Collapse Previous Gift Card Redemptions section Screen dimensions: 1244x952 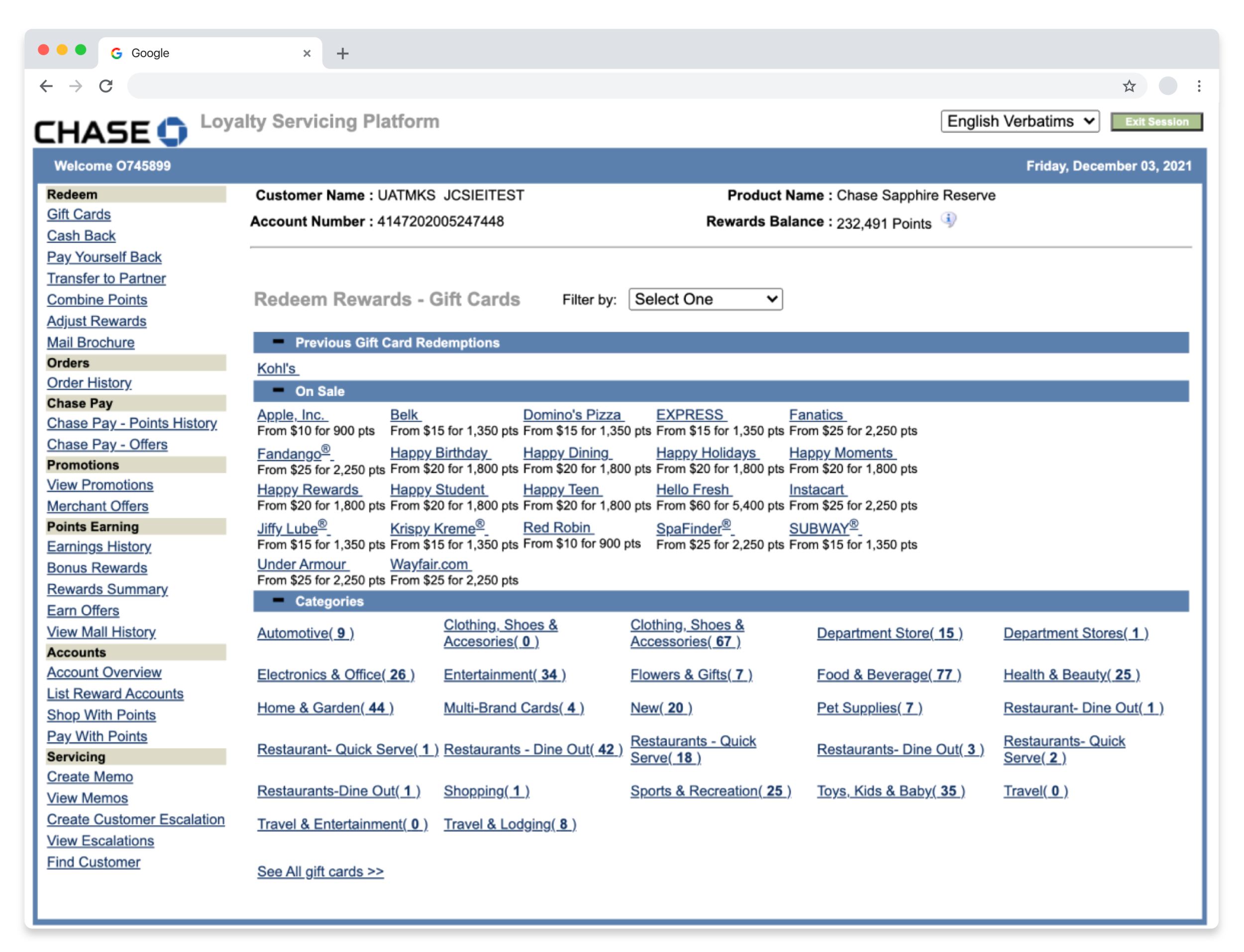[x=278, y=342]
